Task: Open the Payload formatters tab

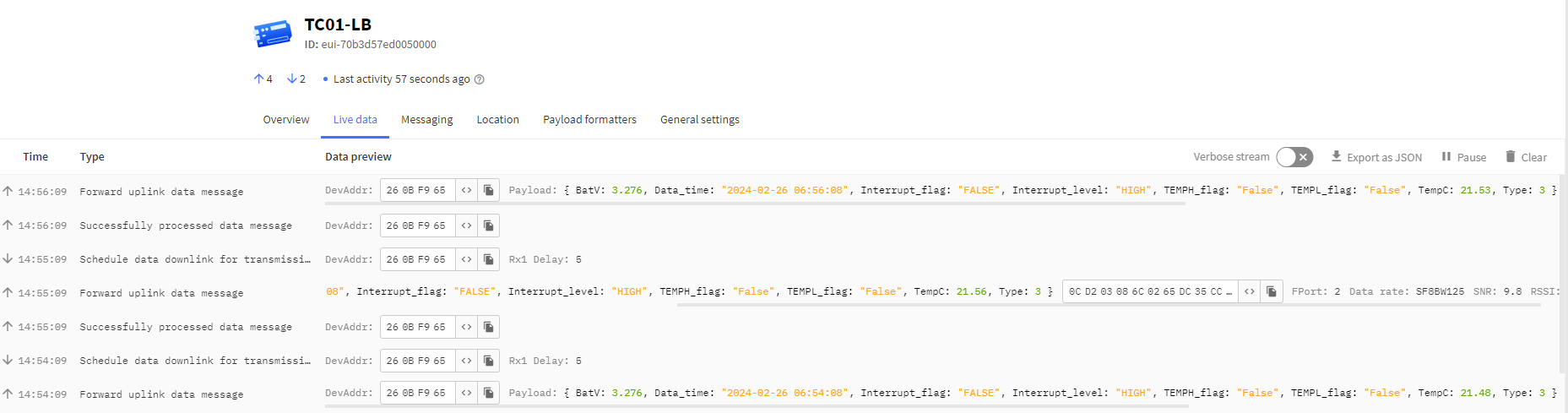Action: tap(590, 120)
